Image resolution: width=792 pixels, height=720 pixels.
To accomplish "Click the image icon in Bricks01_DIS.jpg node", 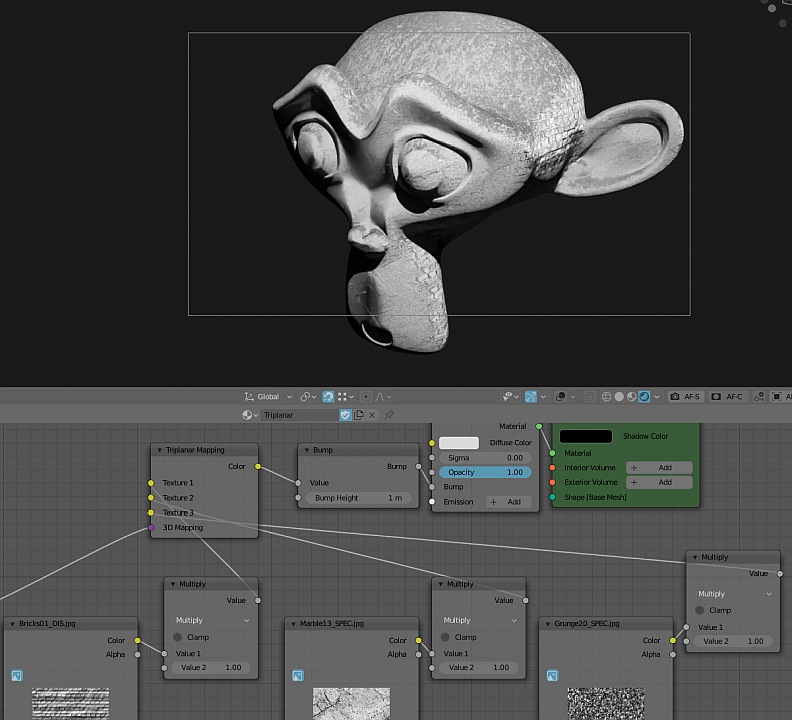I will click(17, 676).
